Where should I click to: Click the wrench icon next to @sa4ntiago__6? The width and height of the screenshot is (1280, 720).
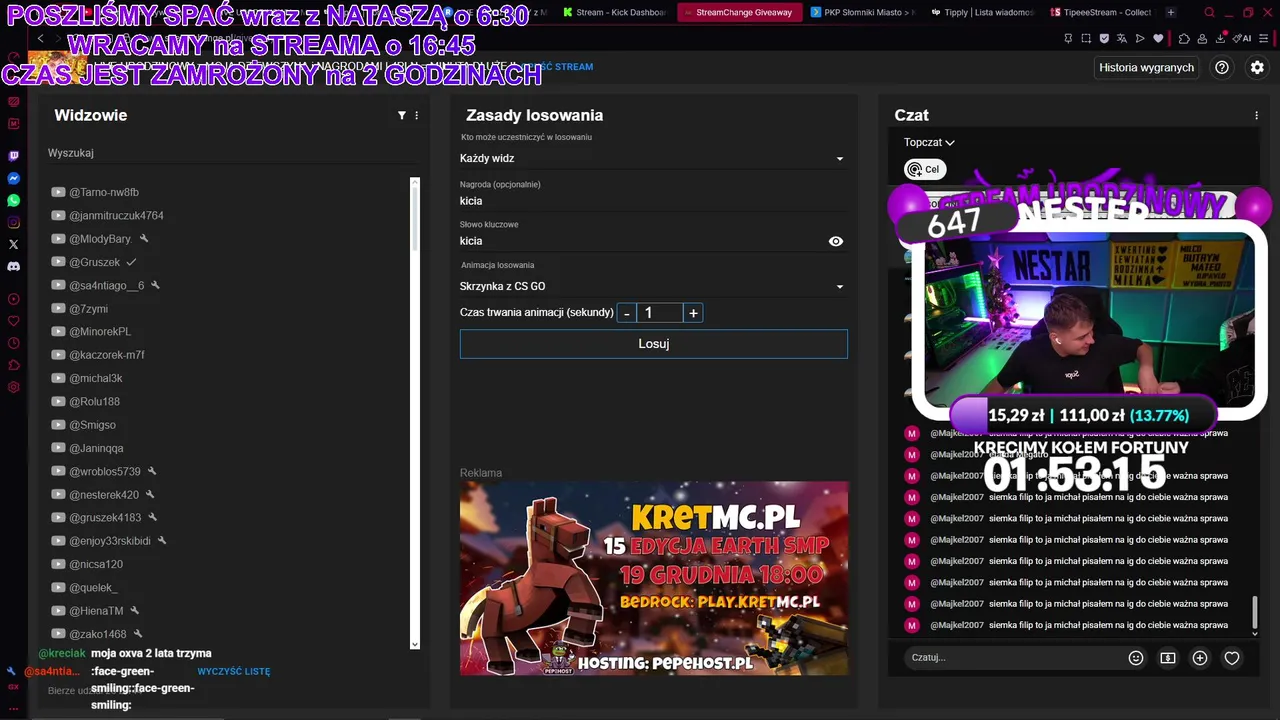(155, 285)
